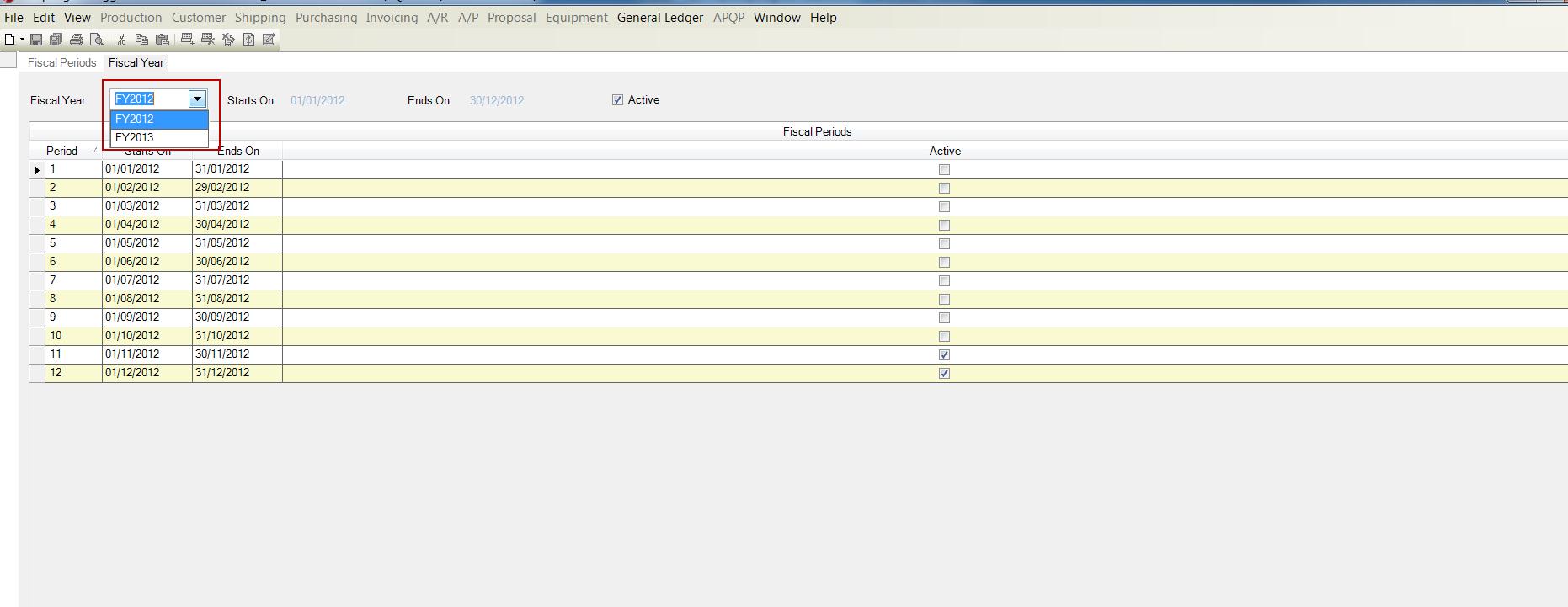The height and width of the screenshot is (607, 1568).
Task: Select cell 01/02/2012 in Starts On
Action: (x=147, y=188)
